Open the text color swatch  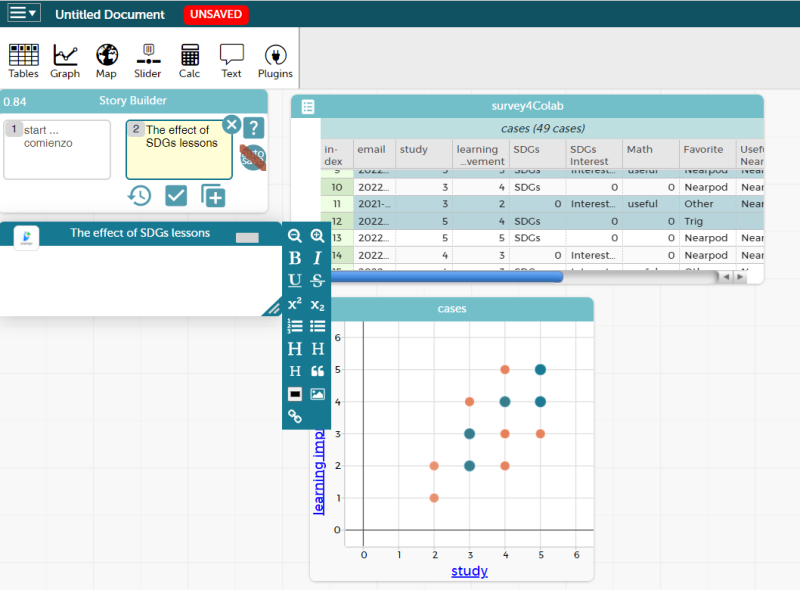pyautogui.click(x=294, y=394)
